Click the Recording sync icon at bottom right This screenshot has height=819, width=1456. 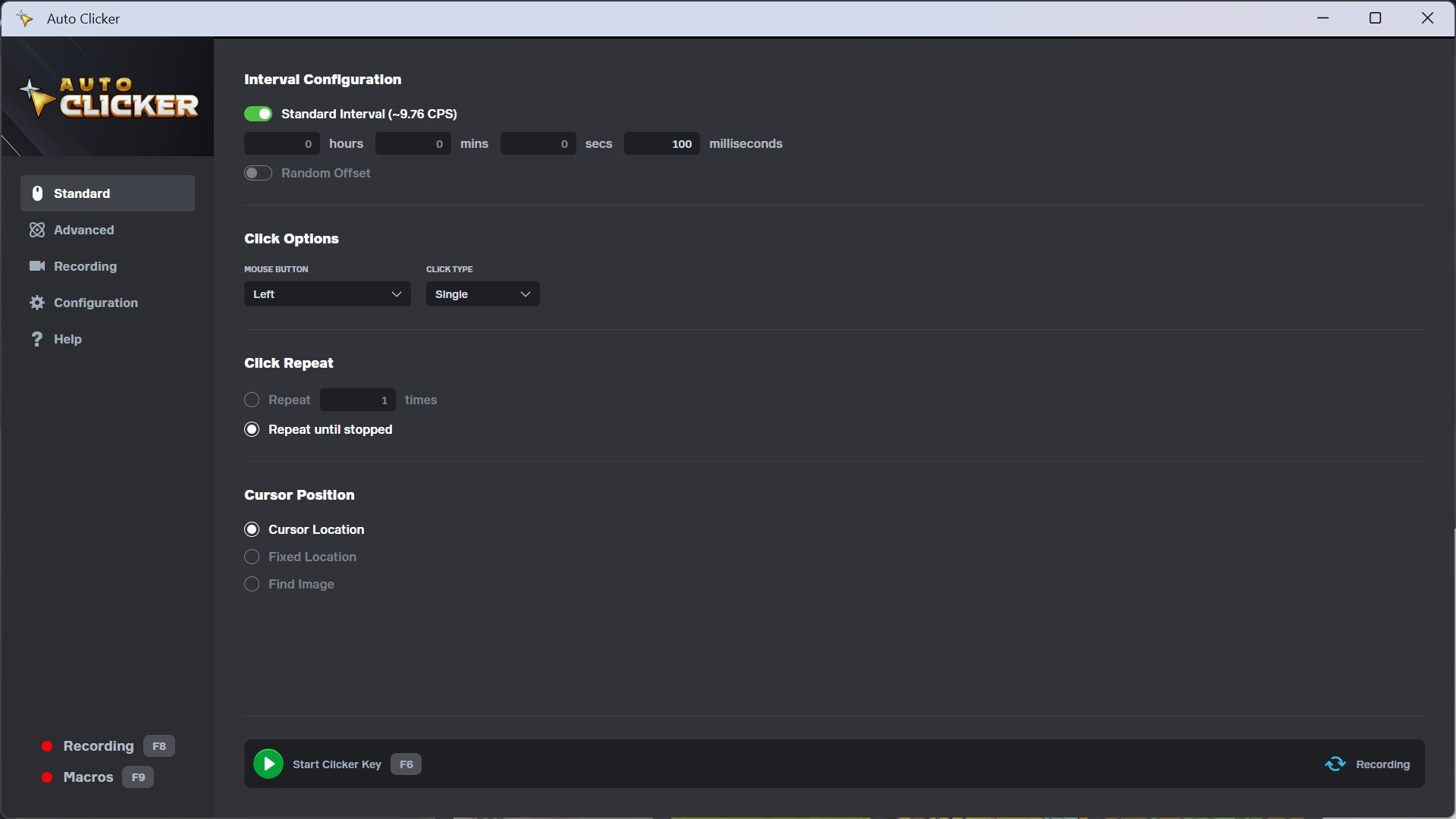coord(1335,764)
